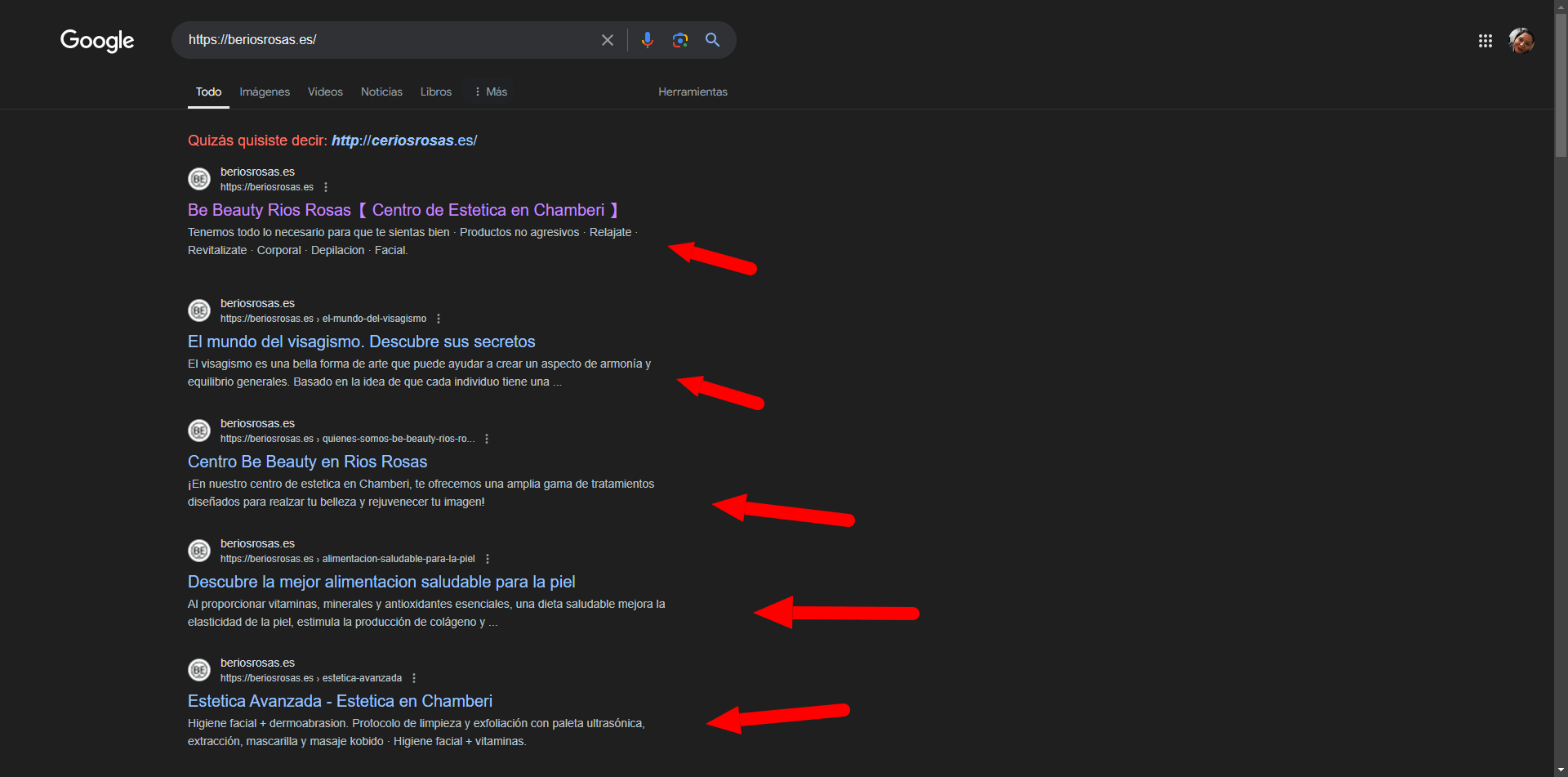The image size is (1568, 777).
Task: Follow the suggested http://ceriosrosas.es/ link
Action: point(404,141)
